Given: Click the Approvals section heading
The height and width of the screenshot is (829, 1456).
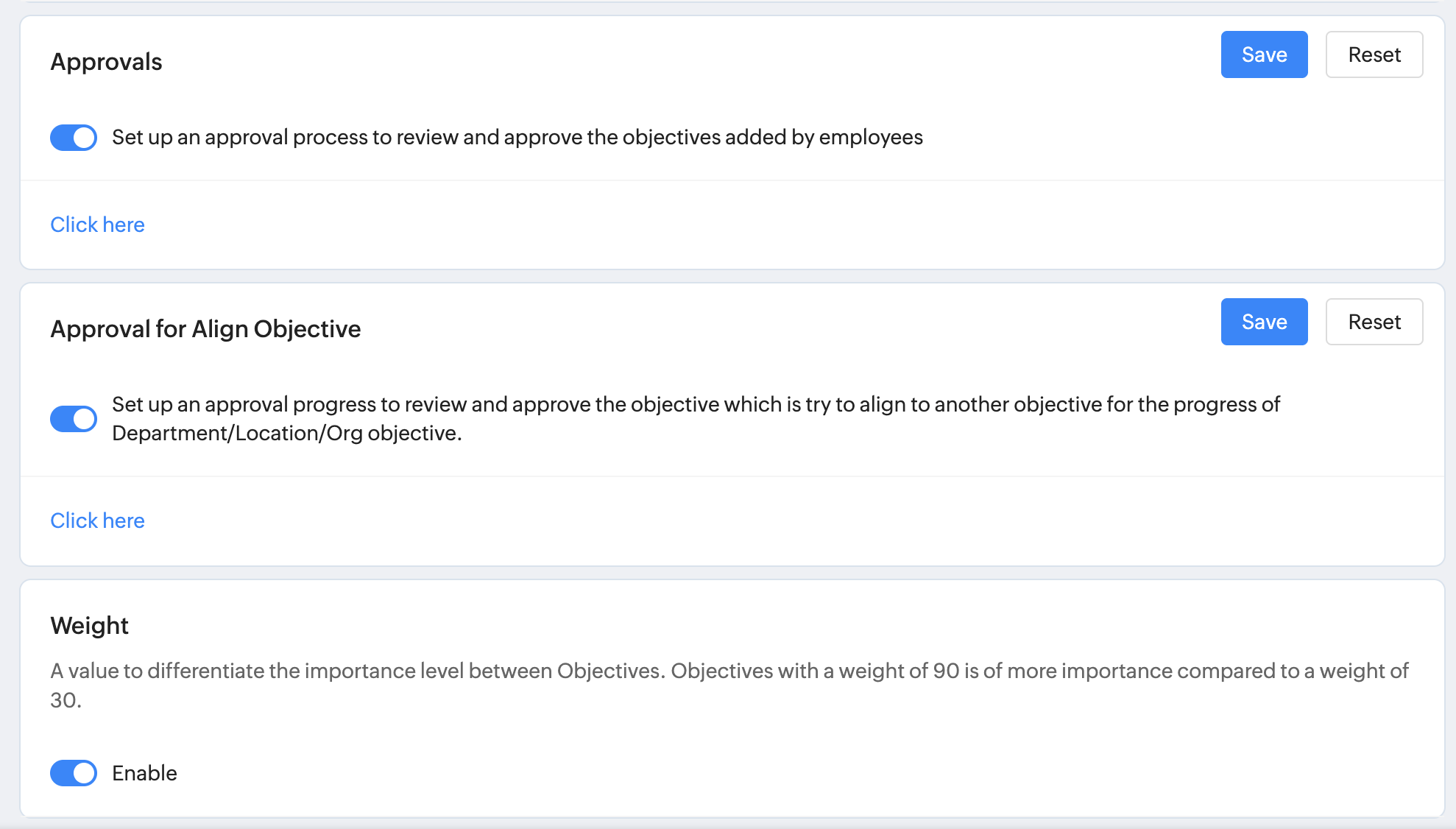Looking at the screenshot, I should [x=106, y=62].
